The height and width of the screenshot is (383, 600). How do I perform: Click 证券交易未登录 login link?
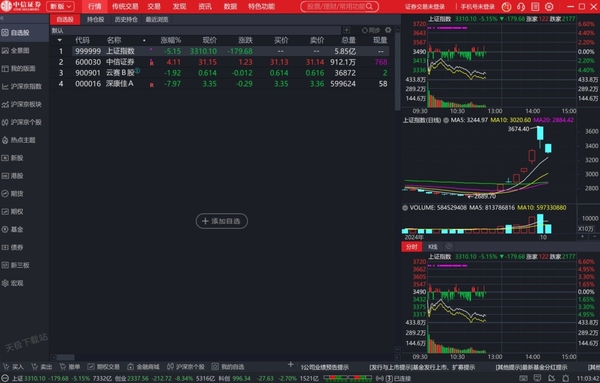pos(425,7)
